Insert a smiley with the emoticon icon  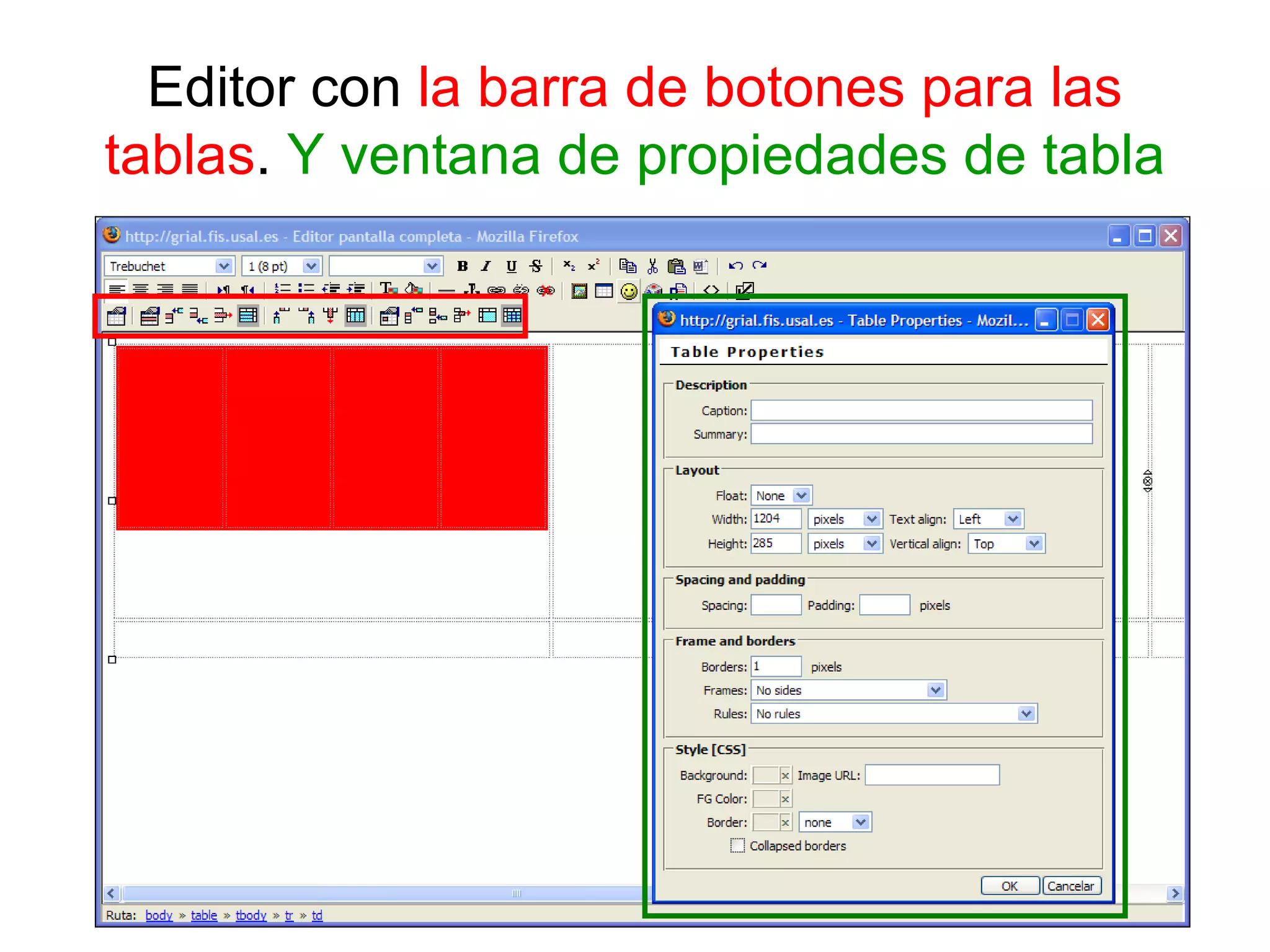click(x=629, y=291)
